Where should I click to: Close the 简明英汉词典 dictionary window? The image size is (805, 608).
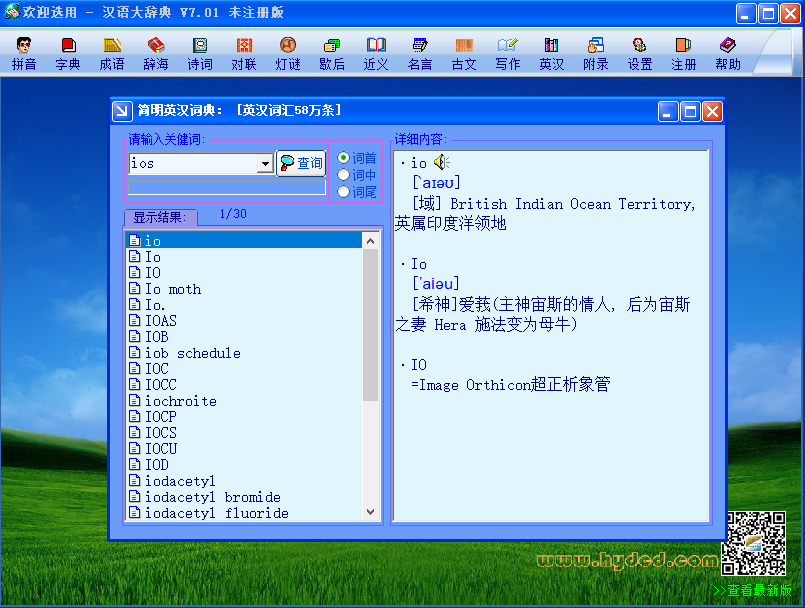[713, 111]
